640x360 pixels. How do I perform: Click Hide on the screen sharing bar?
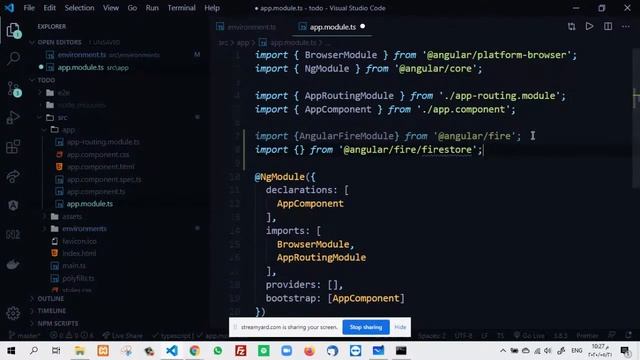coord(400,327)
